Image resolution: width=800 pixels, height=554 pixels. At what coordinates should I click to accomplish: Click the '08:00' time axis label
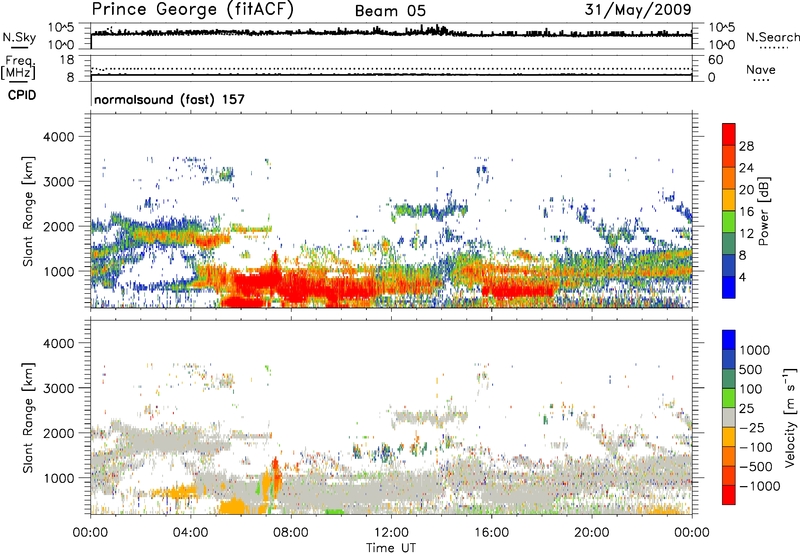coord(291,533)
